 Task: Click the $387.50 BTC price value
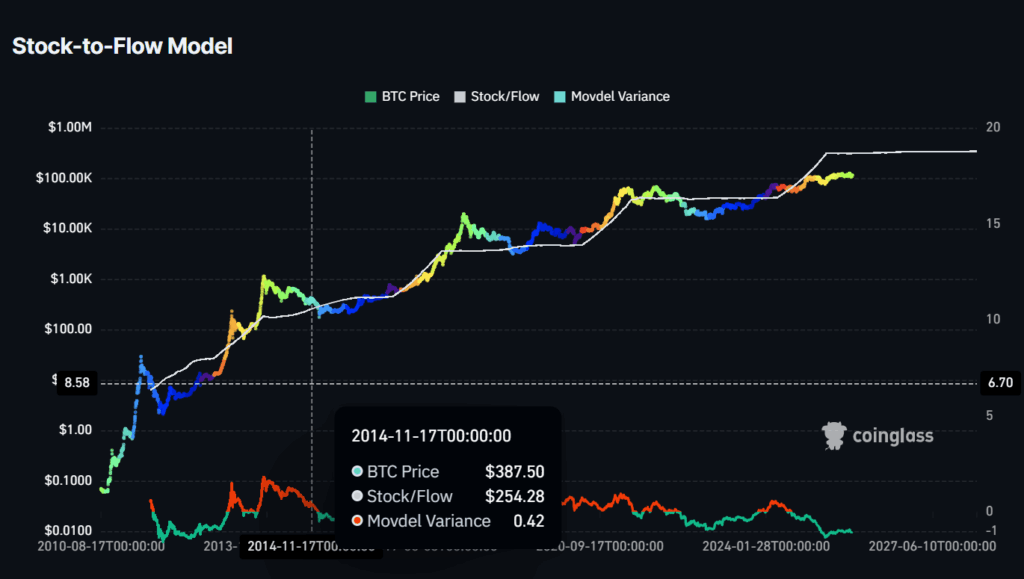click(514, 472)
